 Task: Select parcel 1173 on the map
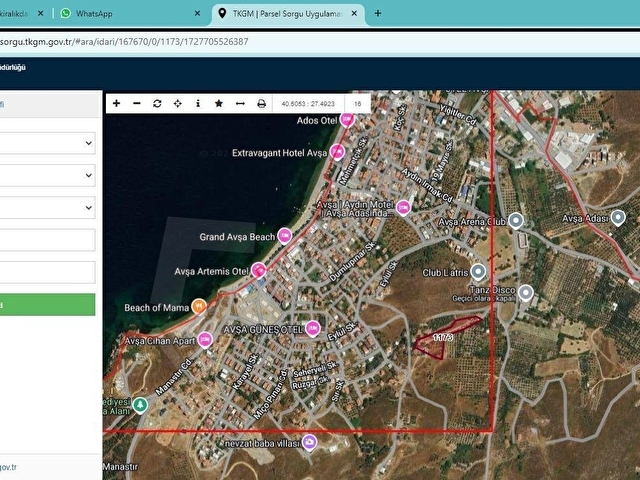[x=443, y=338]
